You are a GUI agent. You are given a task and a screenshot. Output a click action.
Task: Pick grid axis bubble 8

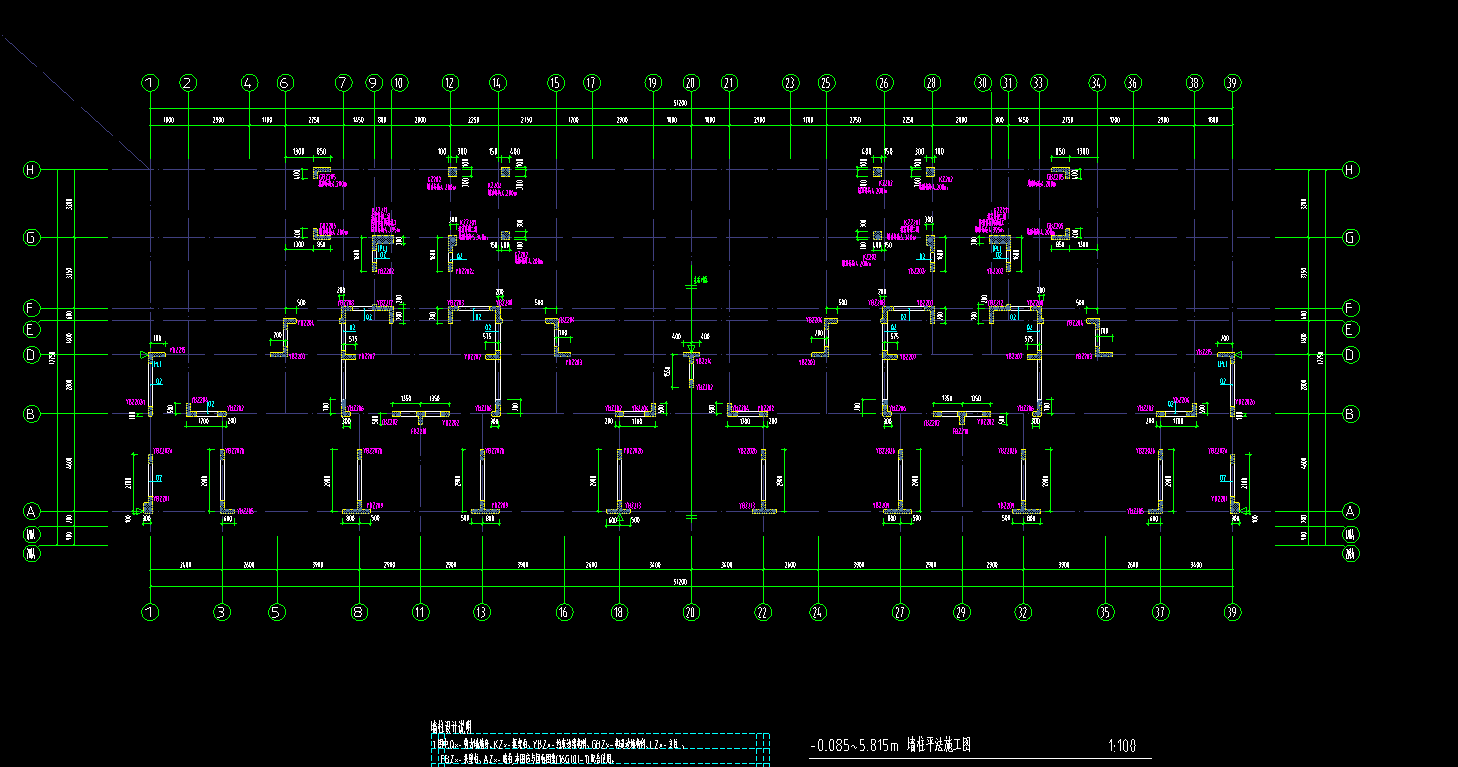pos(359,612)
